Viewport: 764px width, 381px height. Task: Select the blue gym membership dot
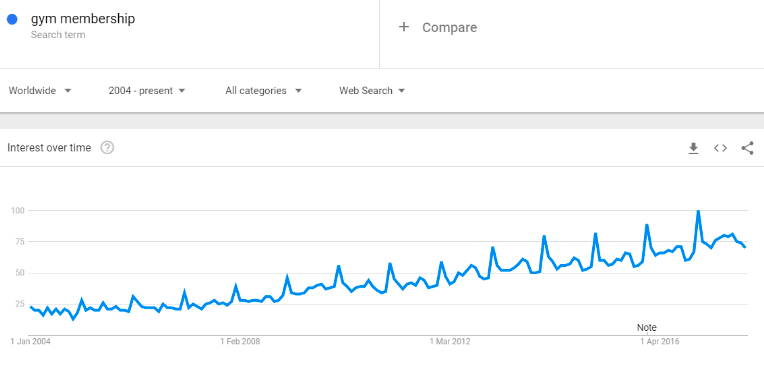(12, 19)
